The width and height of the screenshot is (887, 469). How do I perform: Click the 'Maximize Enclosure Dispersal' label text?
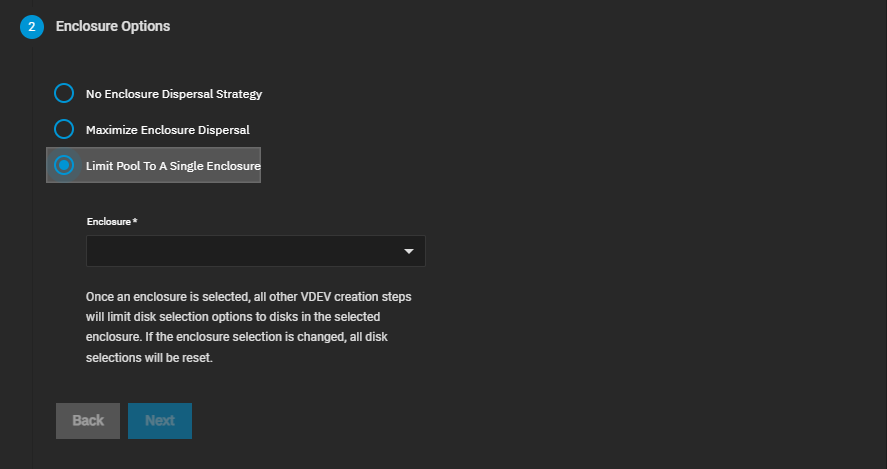pos(167,129)
